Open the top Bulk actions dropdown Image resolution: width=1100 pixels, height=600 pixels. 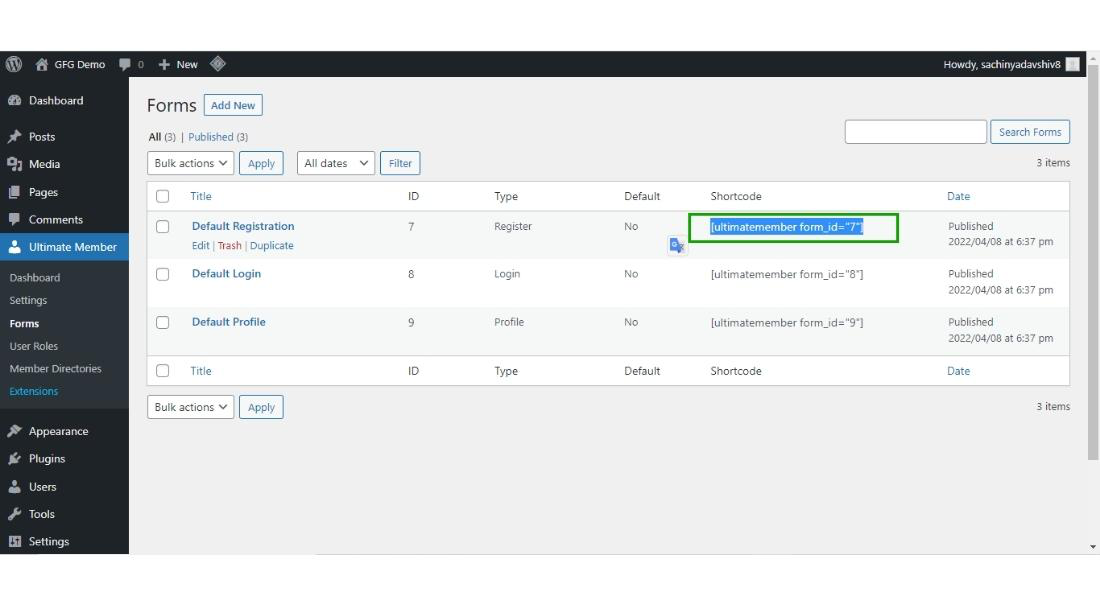pos(190,163)
